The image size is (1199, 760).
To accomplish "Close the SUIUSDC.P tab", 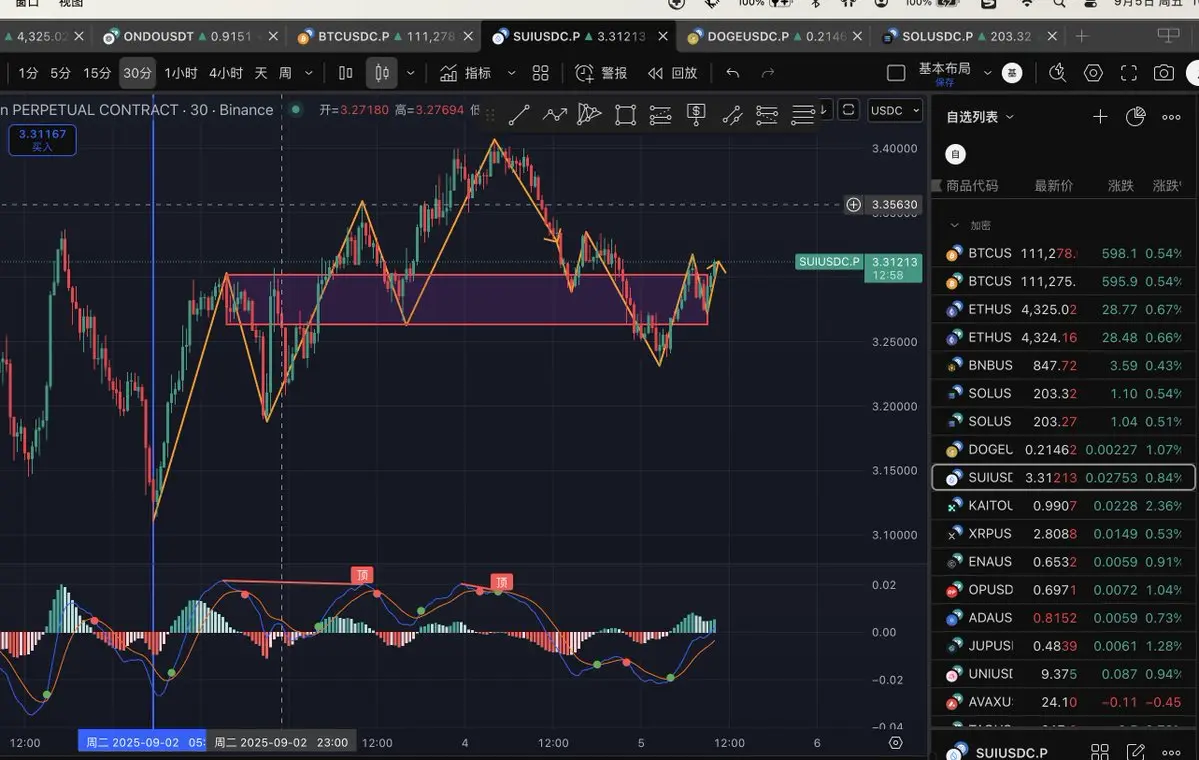I will click(663, 36).
